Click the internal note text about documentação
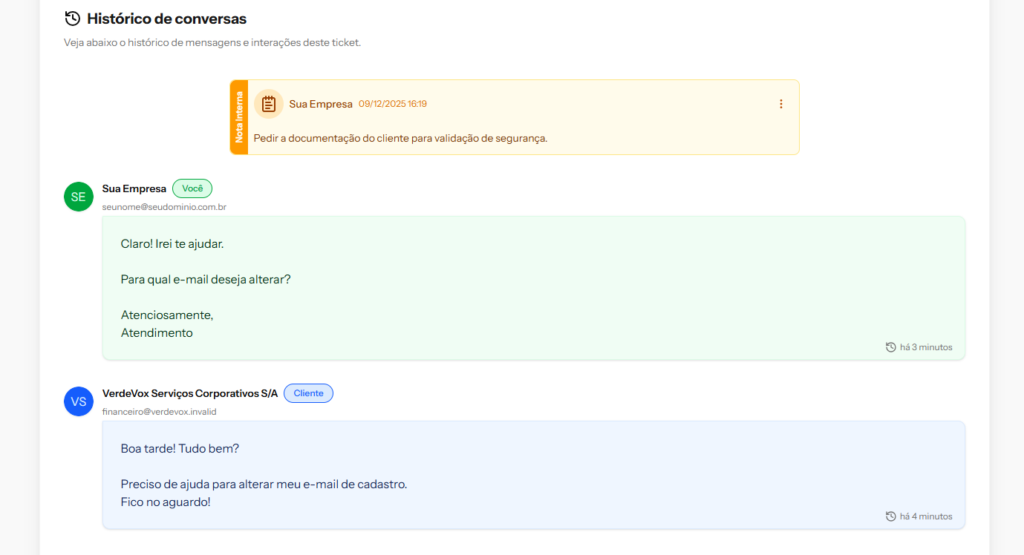 [400, 138]
